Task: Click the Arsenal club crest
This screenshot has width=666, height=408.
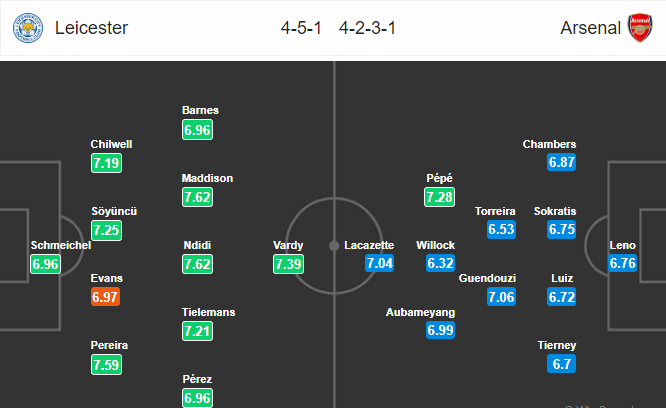Action: point(640,28)
